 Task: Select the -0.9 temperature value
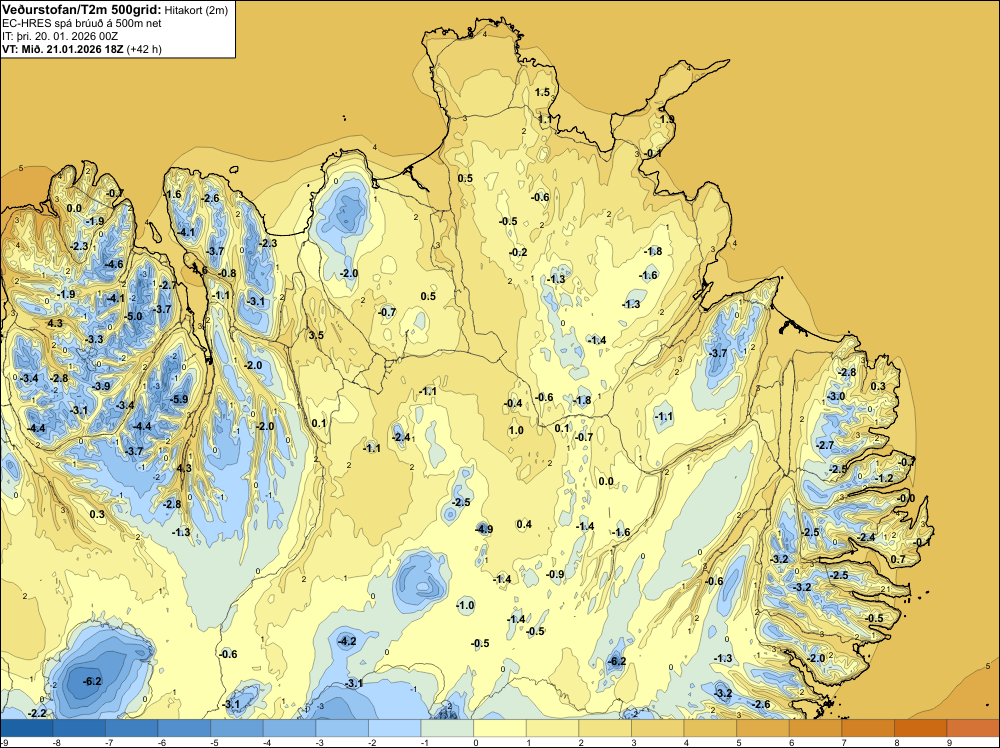tap(555, 574)
